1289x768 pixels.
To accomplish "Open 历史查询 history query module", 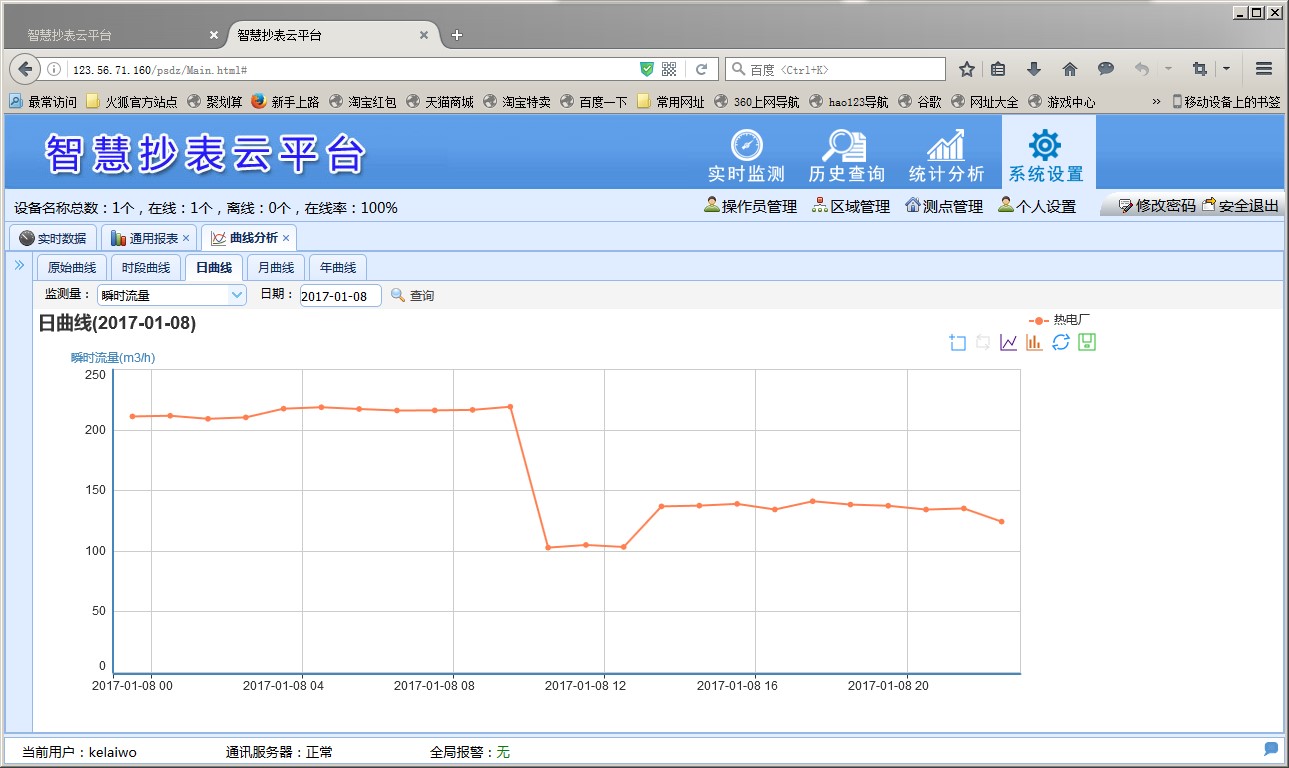I will click(846, 155).
